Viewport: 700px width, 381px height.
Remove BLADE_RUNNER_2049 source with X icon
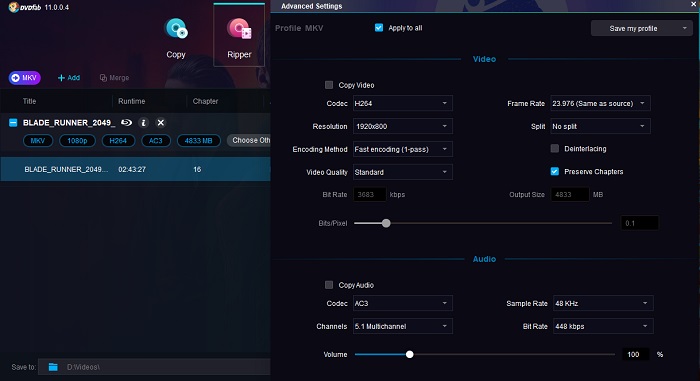coord(161,122)
